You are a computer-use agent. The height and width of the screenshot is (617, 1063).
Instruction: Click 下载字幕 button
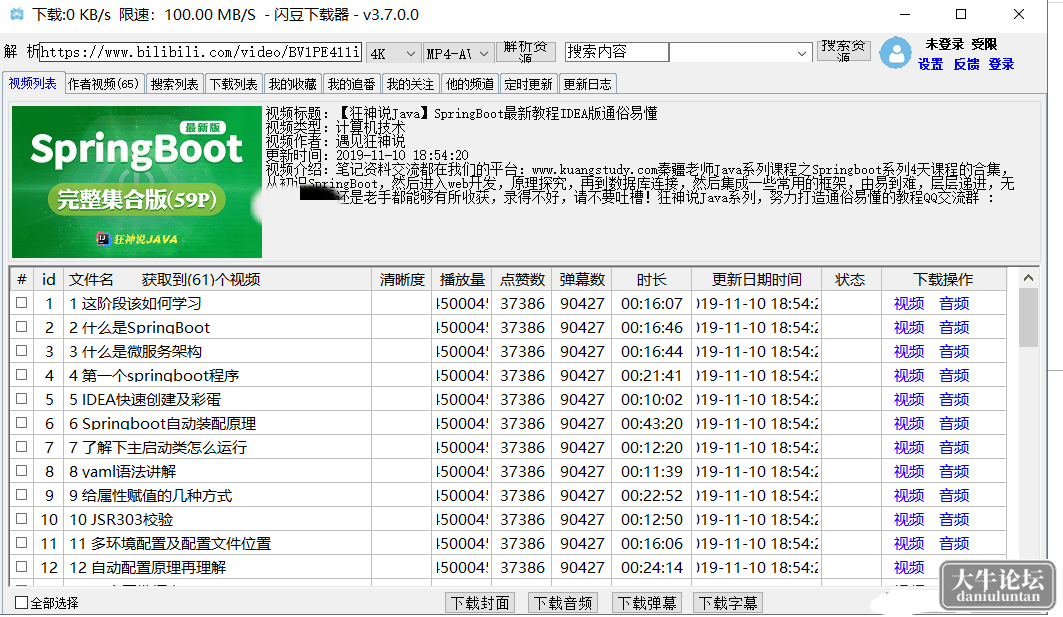point(728,603)
